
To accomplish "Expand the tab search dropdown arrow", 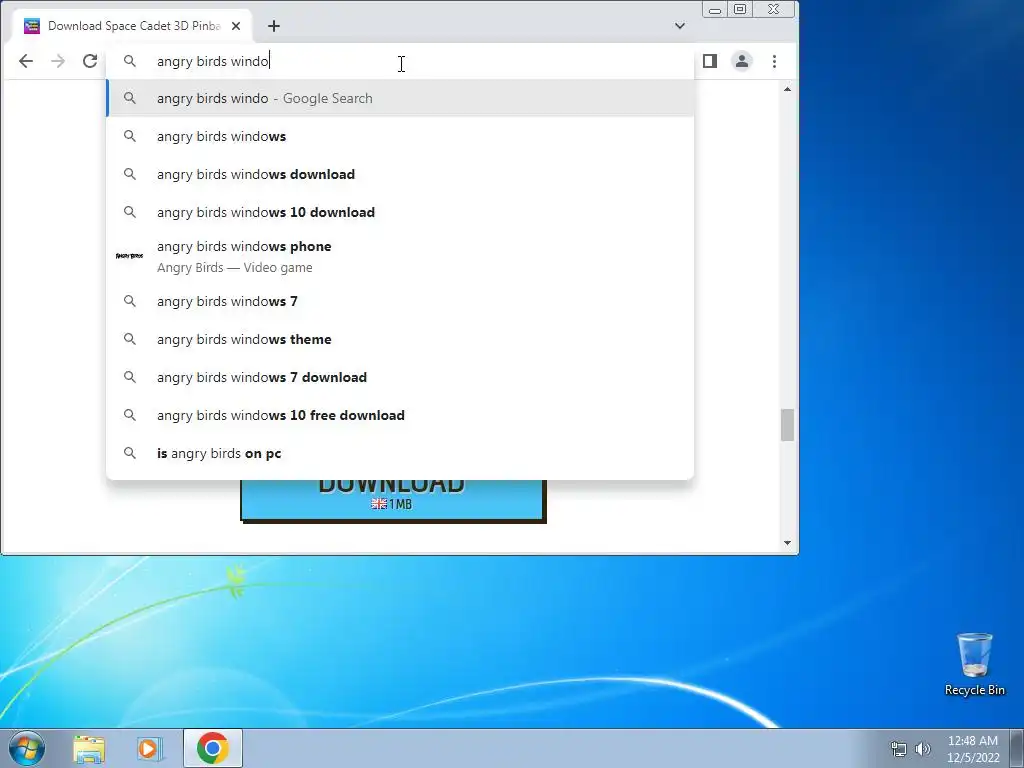I will tap(680, 26).
